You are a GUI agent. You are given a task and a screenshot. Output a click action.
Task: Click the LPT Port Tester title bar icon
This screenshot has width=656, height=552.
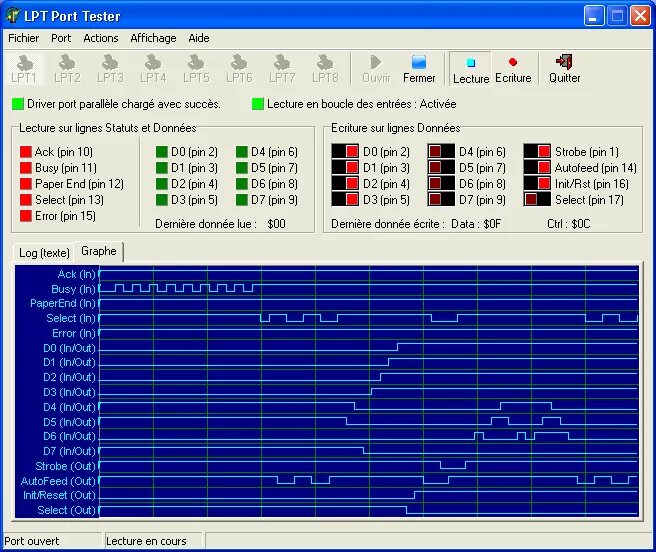pyautogui.click(x=13, y=16)
